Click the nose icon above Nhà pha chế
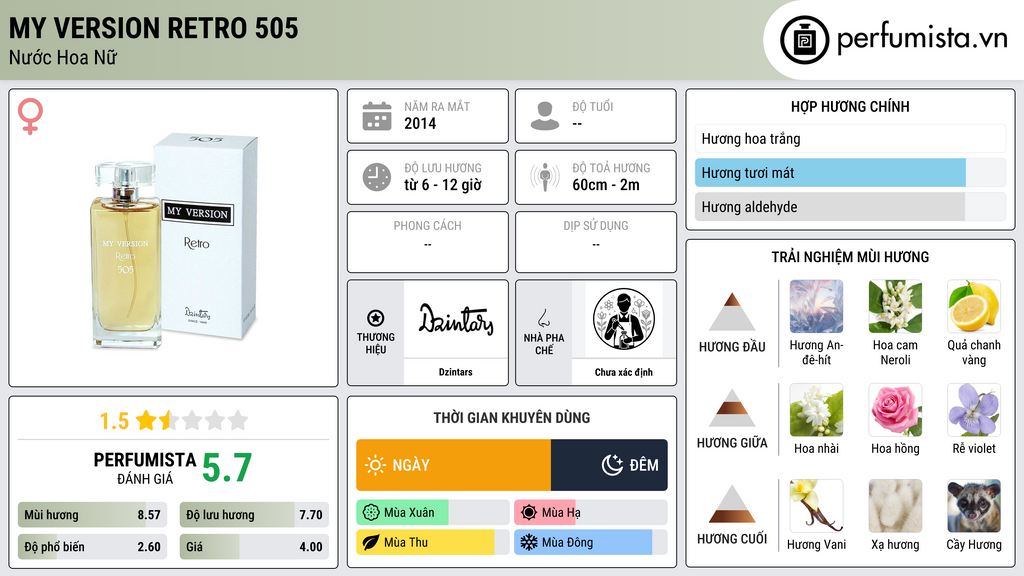Screen dimensions: 1024x576 click(x=543, y=318)
